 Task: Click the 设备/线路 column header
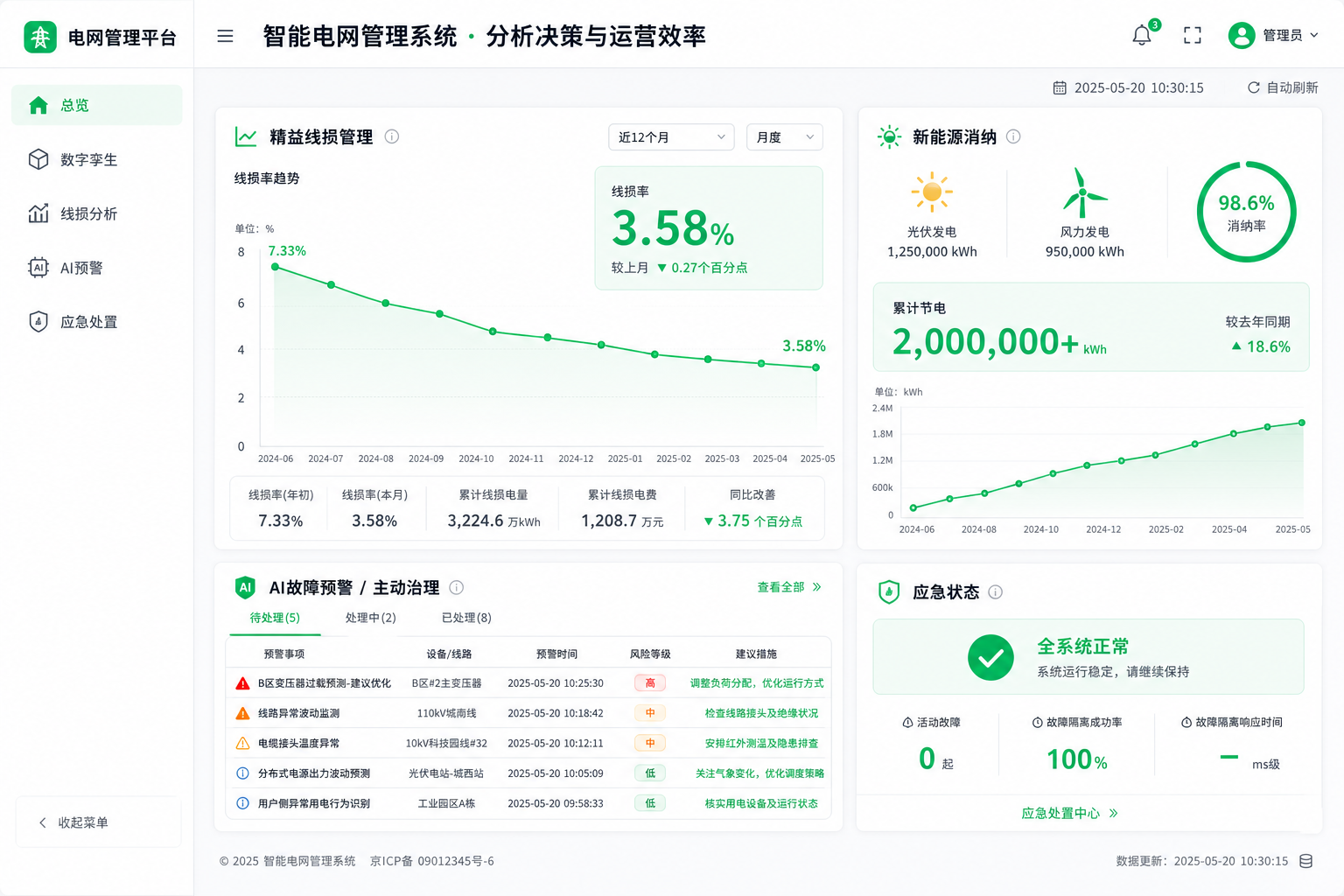point(449,654)
